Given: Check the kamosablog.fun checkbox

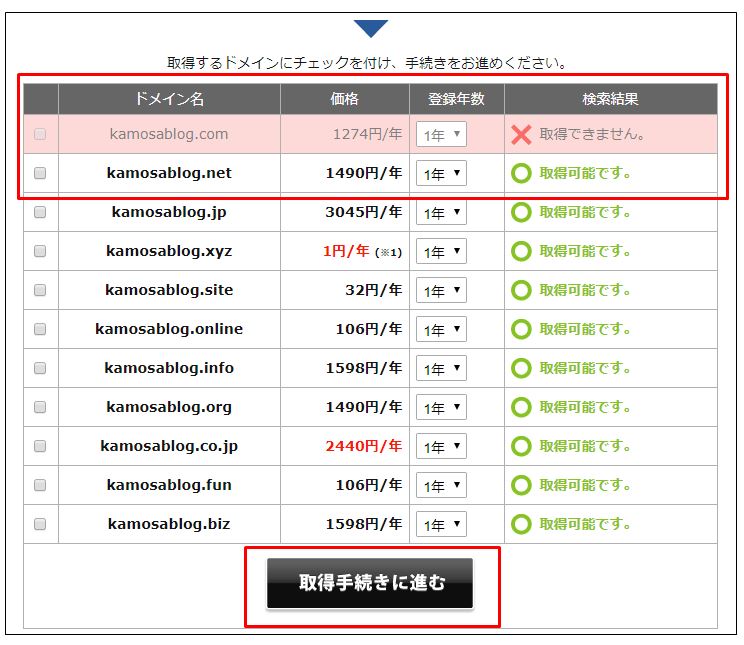Looking at the screenshot, I should [x=40, y=485].
